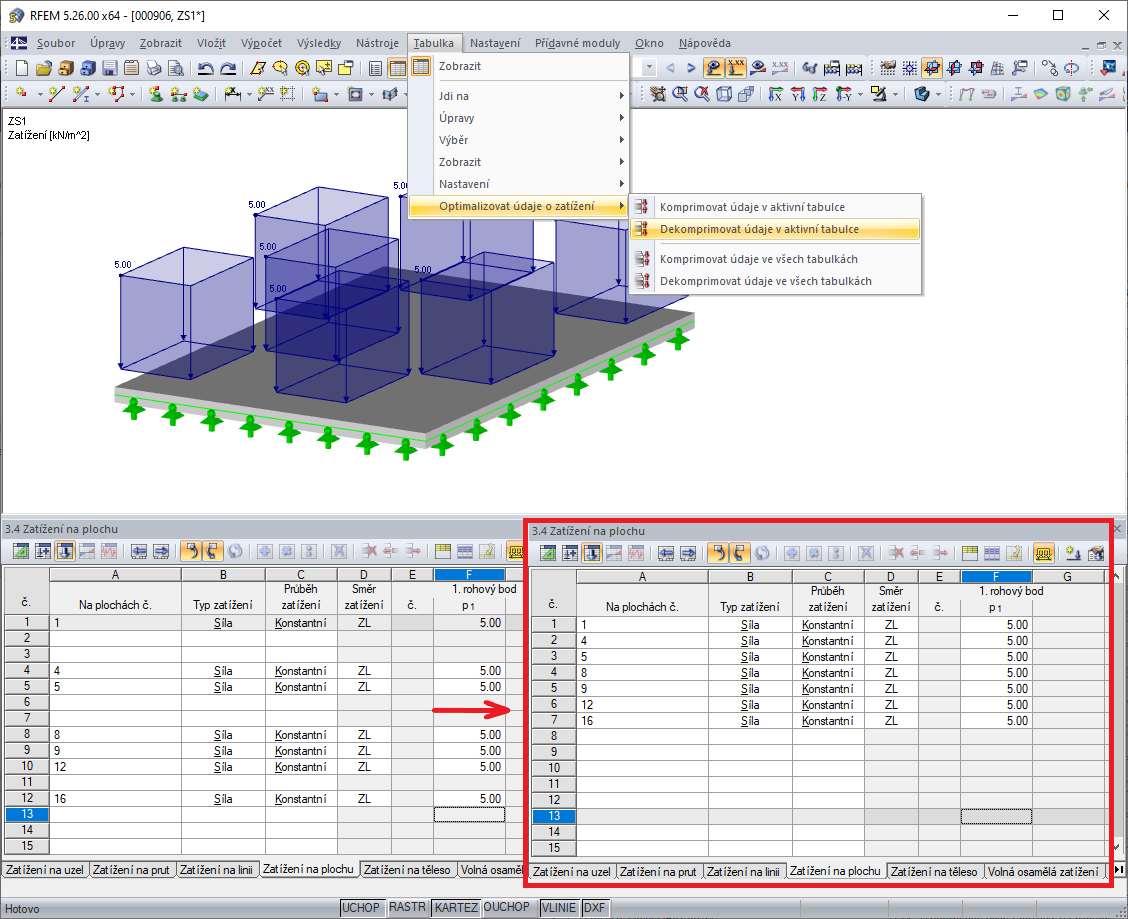This screenshot has width=1128, height=919.
Task: Choose Dekomprimovat údaje ve všech tabulkách
Action: [x=775, y=281]
